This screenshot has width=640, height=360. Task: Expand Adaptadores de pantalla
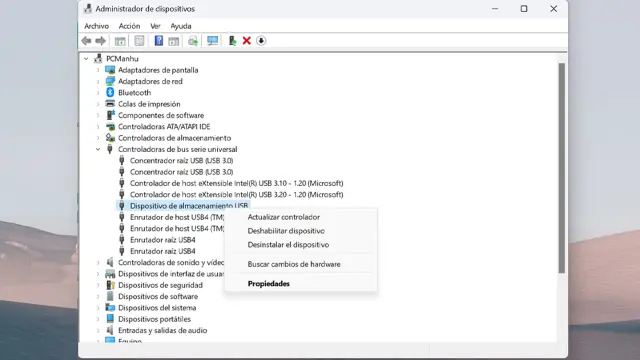(x=98, y=70)
